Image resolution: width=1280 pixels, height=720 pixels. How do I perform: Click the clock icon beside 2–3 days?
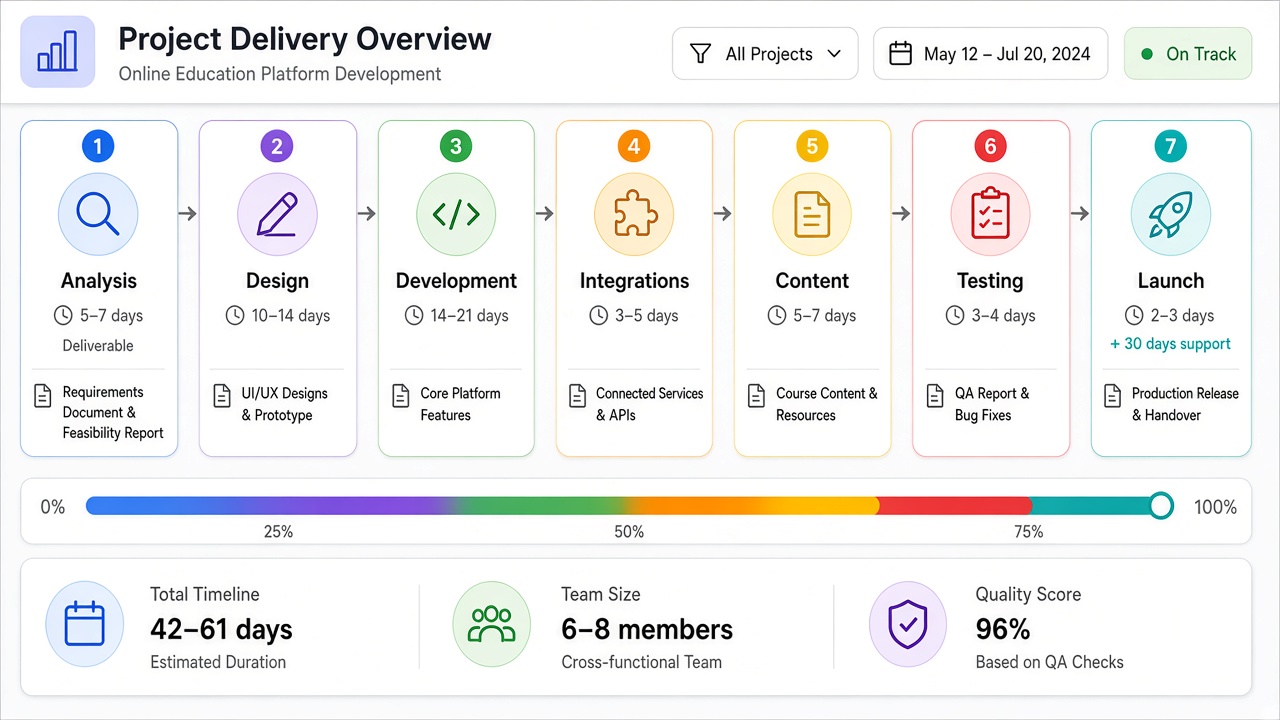[1134, 316]
